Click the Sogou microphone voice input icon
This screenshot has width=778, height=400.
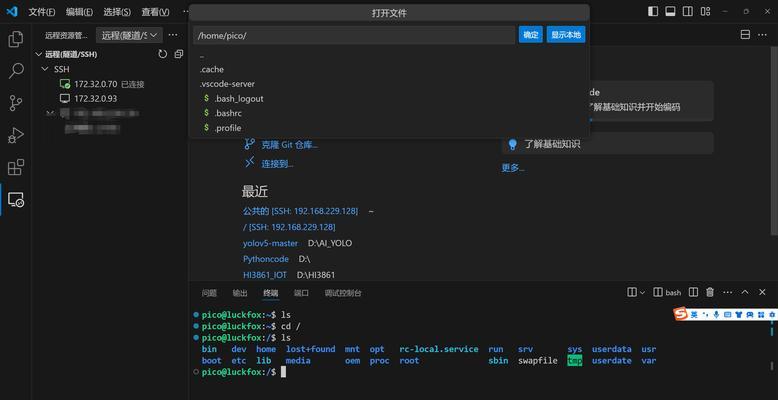pyautogui.click(x=716, y=315)
